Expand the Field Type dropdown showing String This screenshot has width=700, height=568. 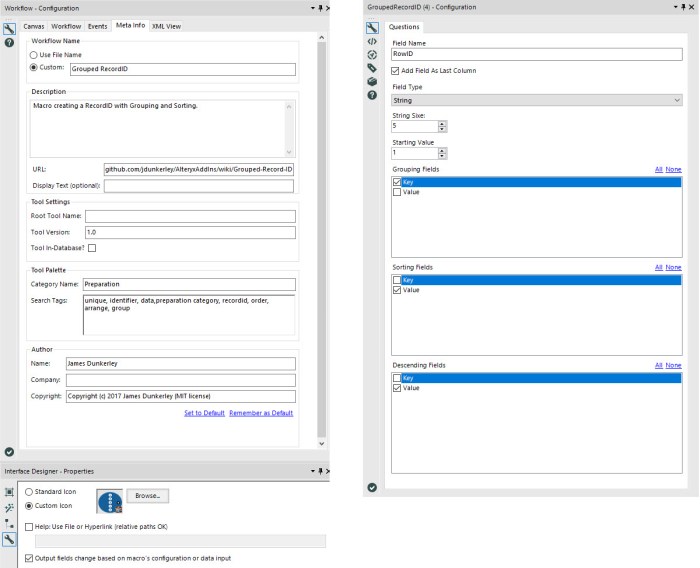pyautogui.click(x=537, y=100)
